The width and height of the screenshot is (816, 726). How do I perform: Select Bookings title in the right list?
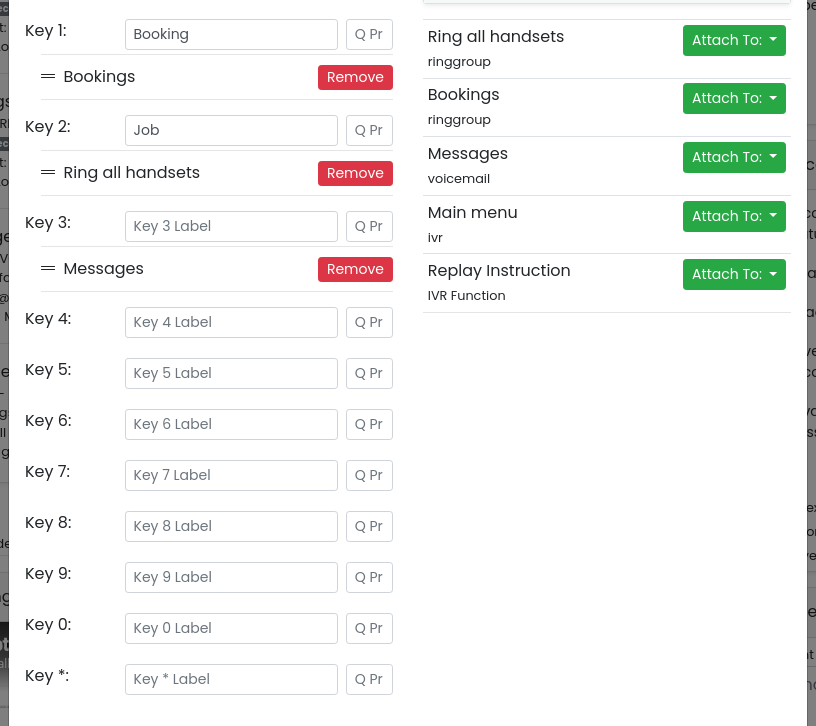(463, 95)
